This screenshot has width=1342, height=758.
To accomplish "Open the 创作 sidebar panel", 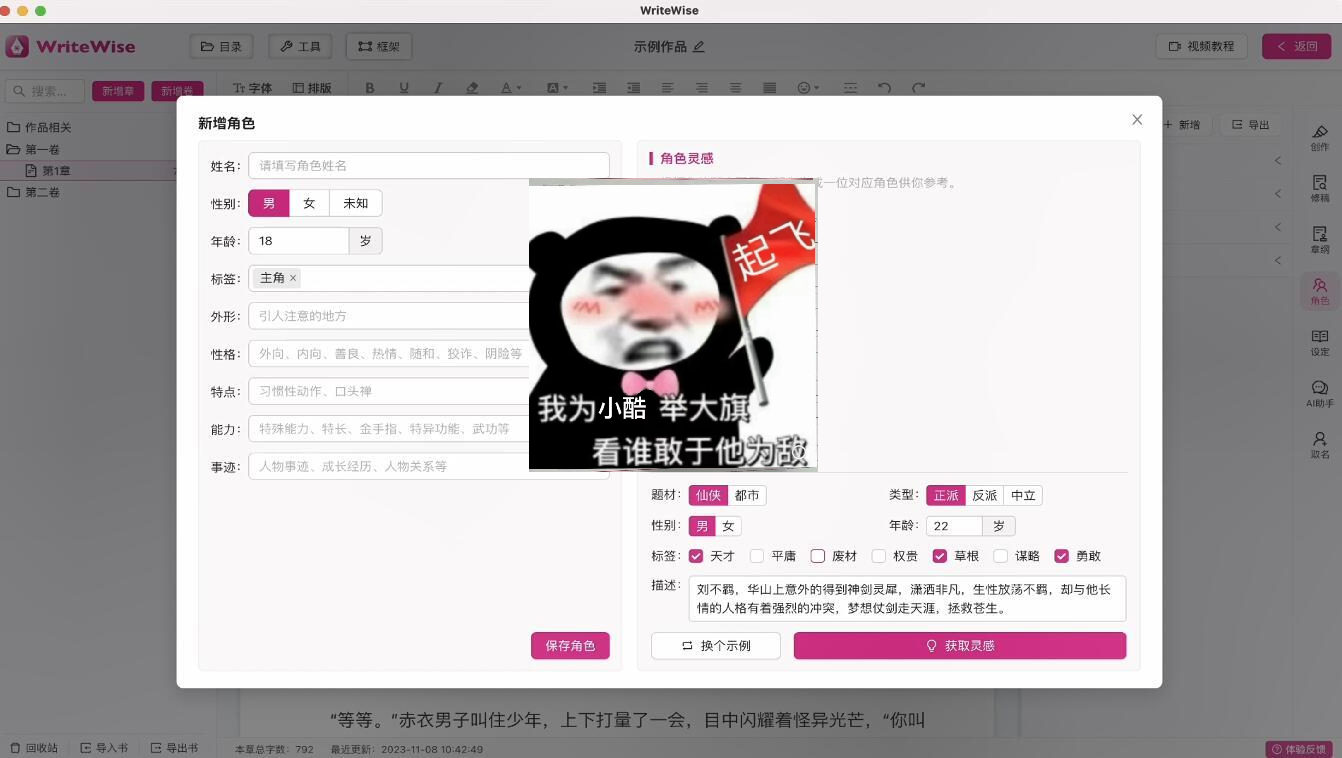I will [x=1320, y=138].
